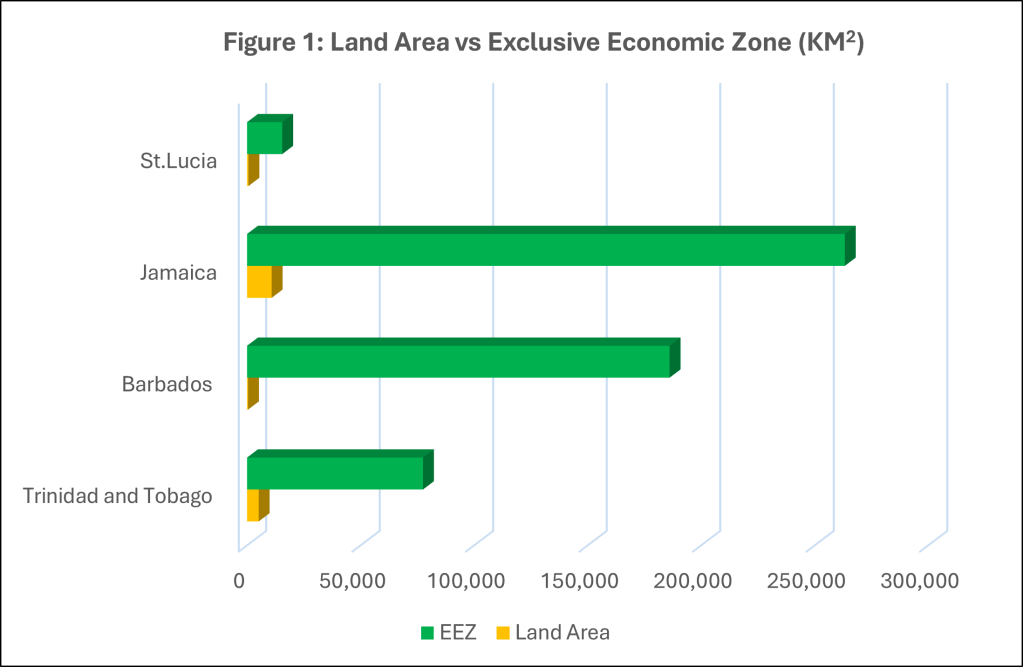The image size is (1023, 667).
Task: Click the St.Lucia category label
Action: coord(177,160)
